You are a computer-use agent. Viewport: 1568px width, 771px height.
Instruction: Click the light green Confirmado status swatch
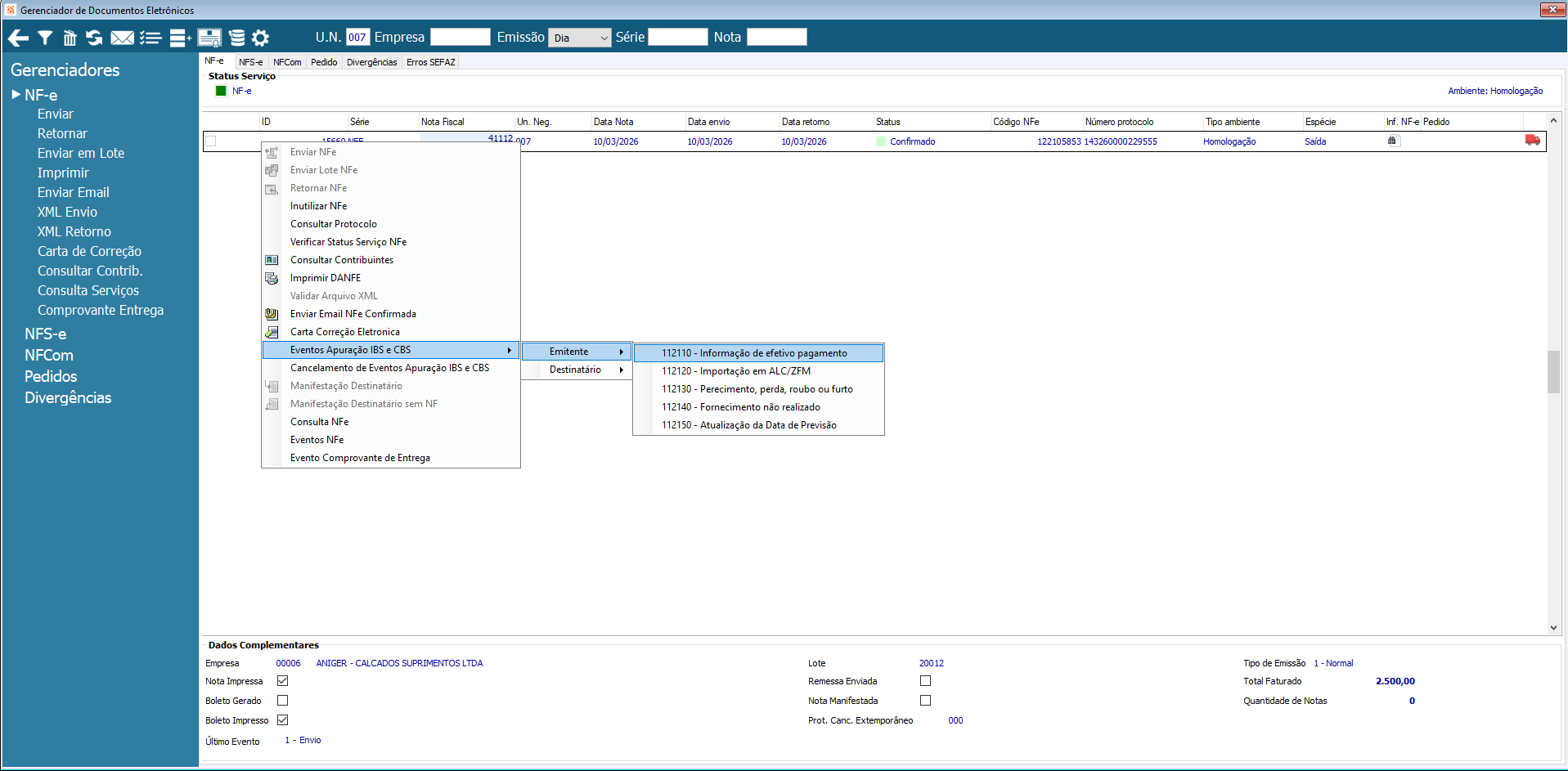881,141
